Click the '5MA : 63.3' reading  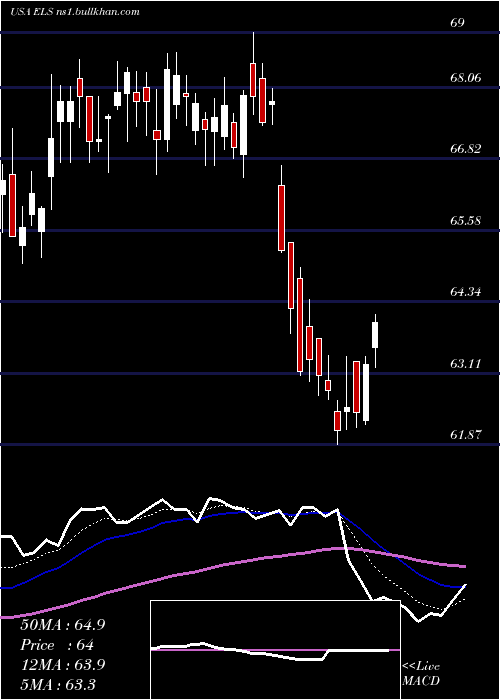[58, 684]
